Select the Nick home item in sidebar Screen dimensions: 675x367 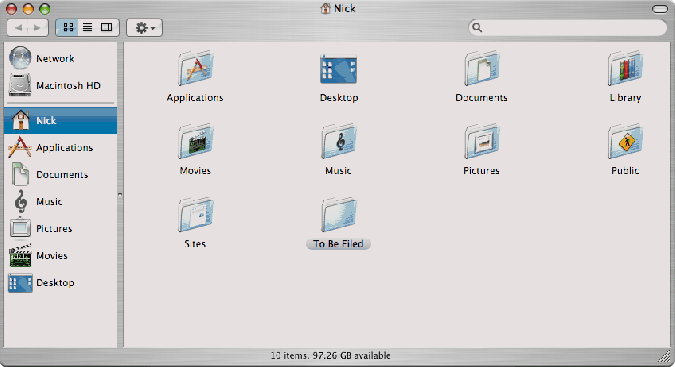[60, 120]
